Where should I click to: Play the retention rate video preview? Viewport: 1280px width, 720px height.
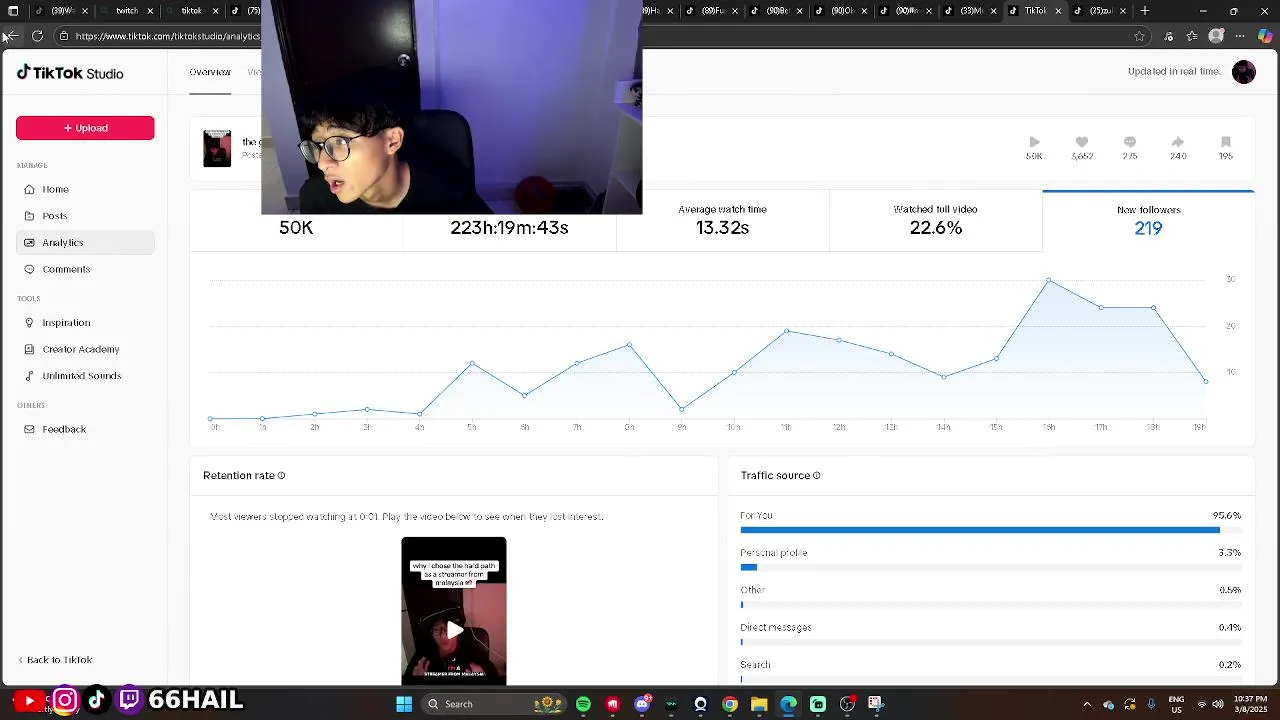(454, 630)
